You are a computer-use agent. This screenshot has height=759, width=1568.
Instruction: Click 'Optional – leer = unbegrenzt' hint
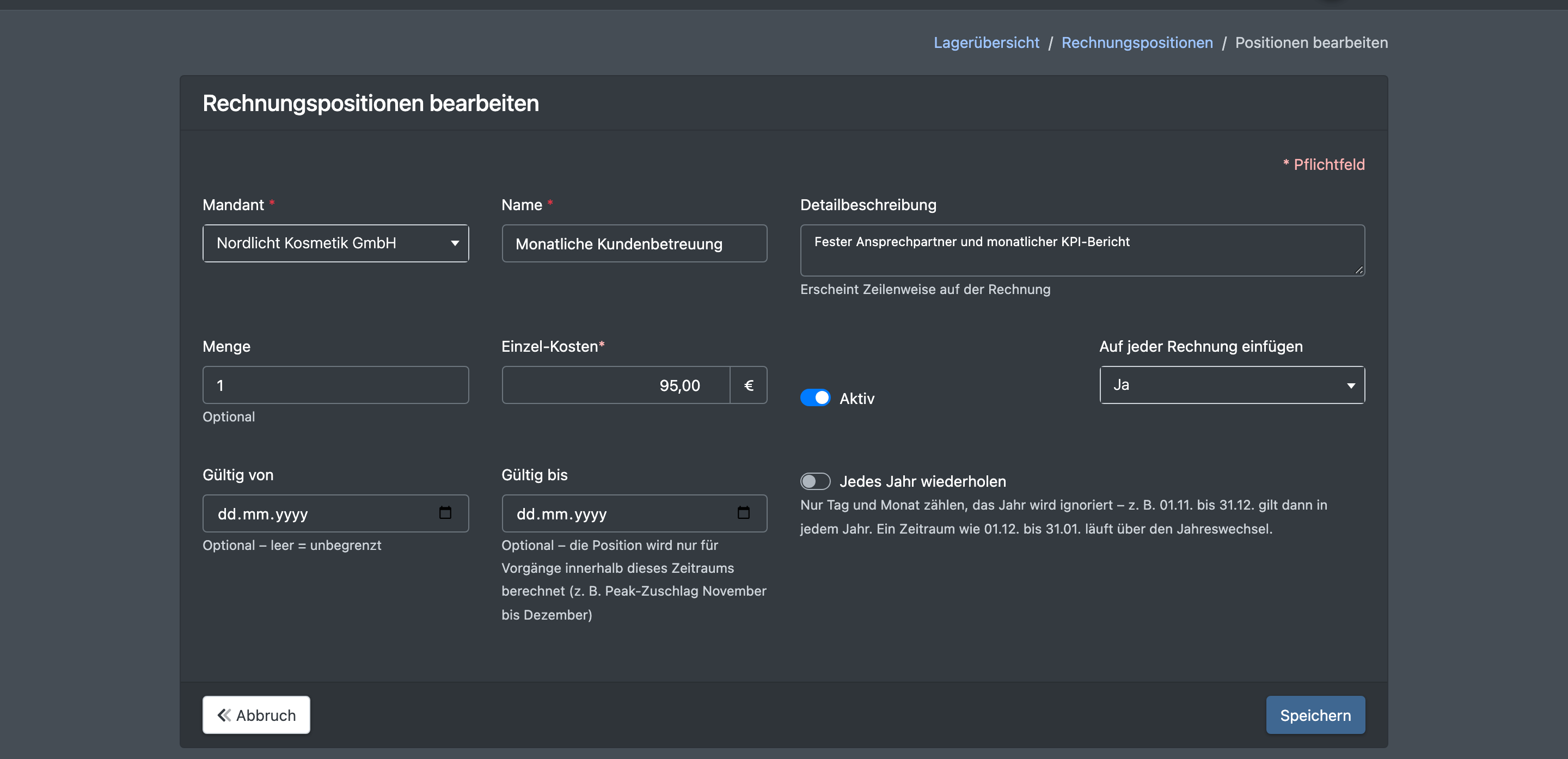[292, 545]
